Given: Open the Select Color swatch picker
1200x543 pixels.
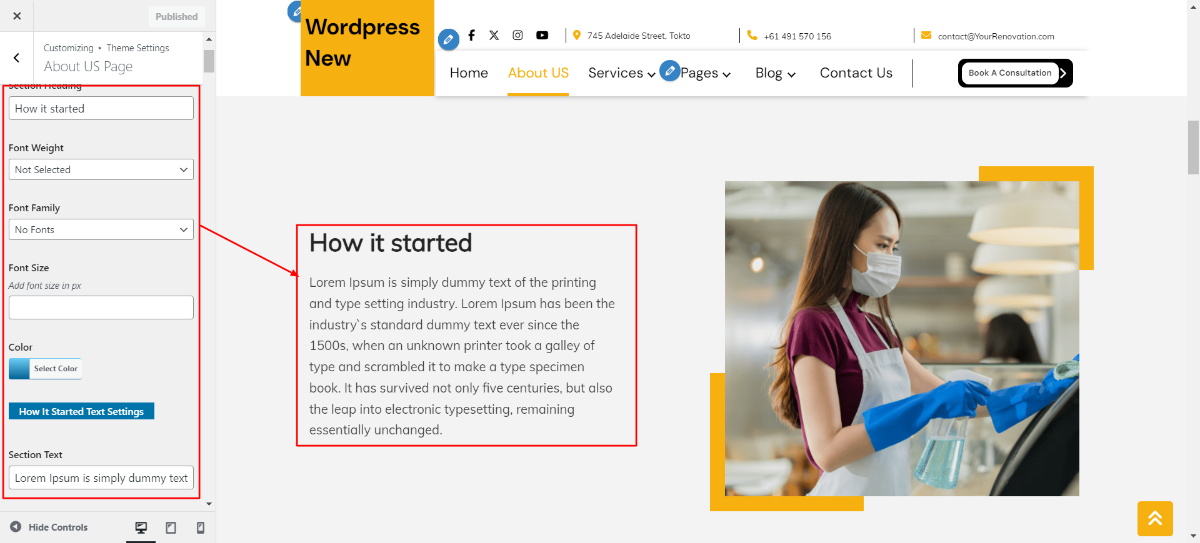Looking at the screenshot, I should (x=45, y=369).
